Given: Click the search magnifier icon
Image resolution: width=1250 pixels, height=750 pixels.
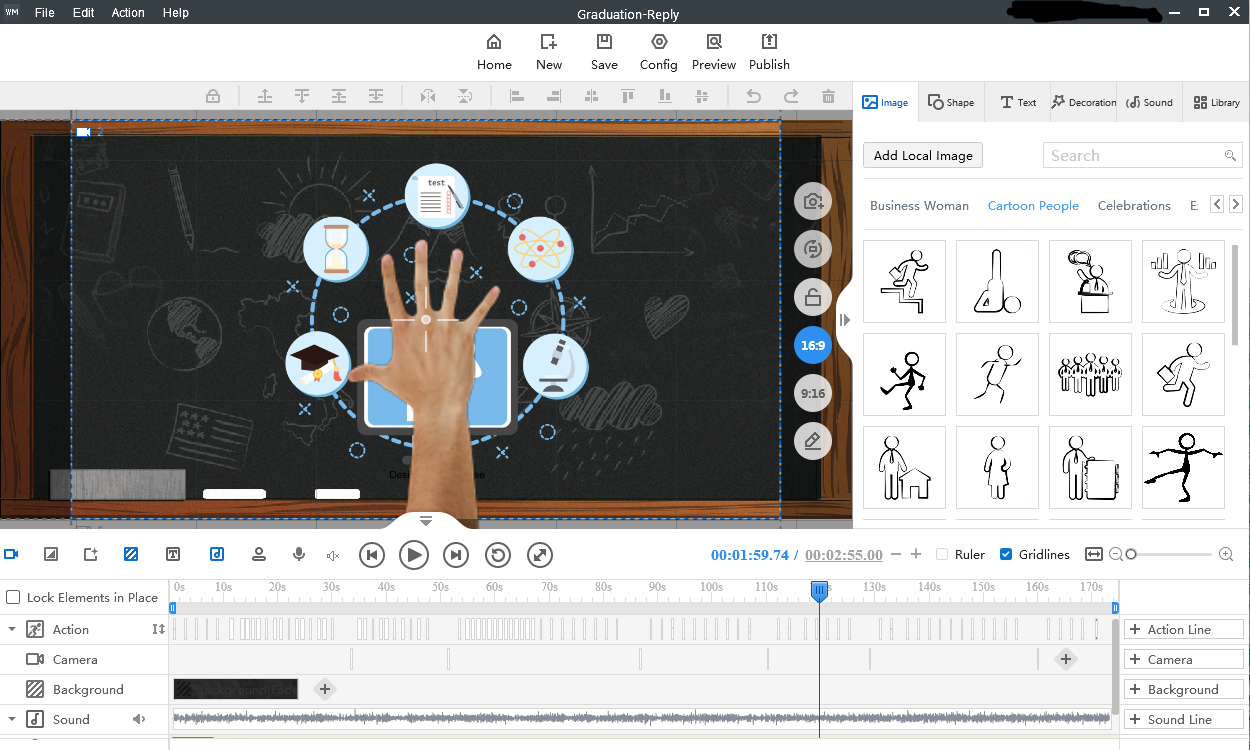Looking at the screenshot, I should tap(1230, 156).
